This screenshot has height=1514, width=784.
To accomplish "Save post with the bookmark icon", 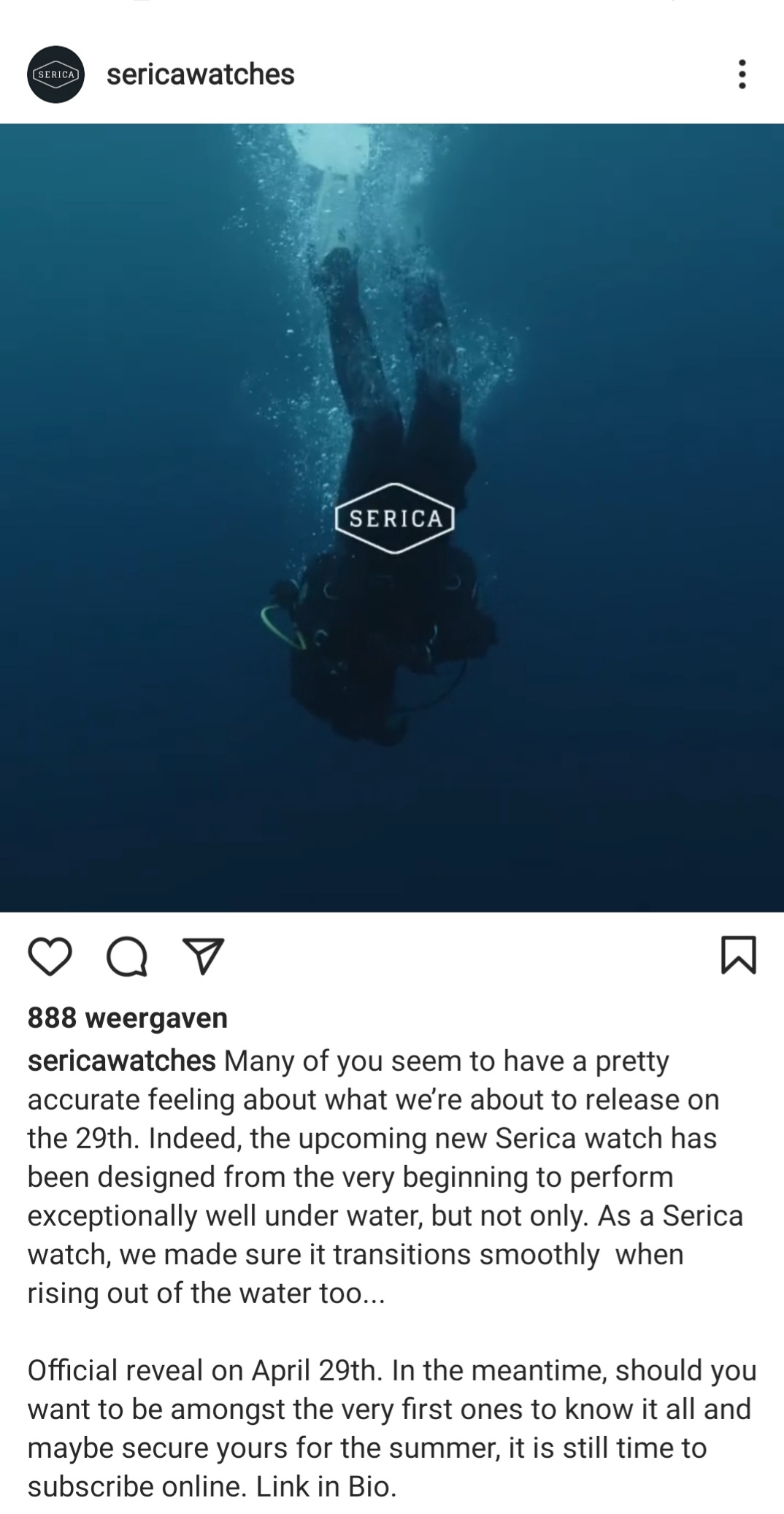I will [739, 956].
